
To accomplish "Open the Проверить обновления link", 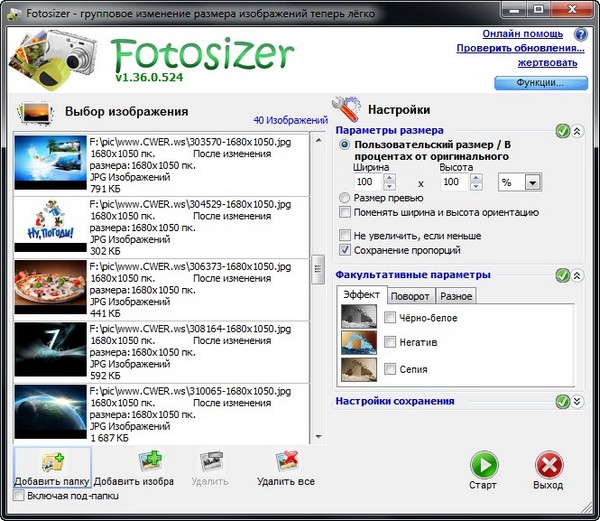I will [x=520, y=47].
